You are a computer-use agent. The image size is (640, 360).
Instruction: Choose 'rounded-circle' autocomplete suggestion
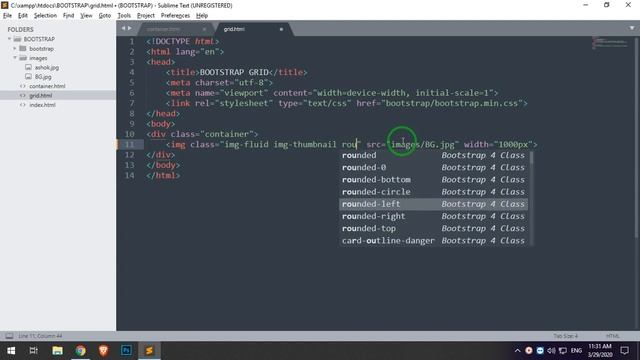click(x=433, y=192)
